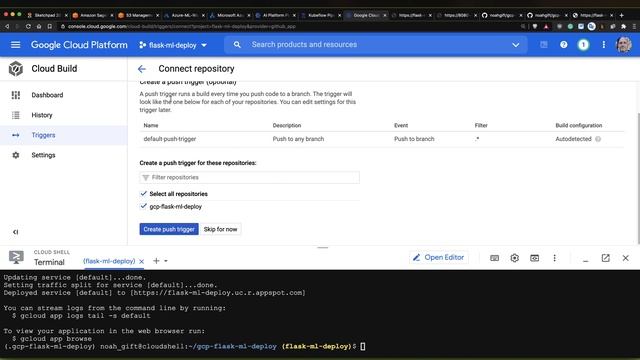Click Create push trigger button
The width and height of the screenshot is (640, 360).
pos(169,229)
